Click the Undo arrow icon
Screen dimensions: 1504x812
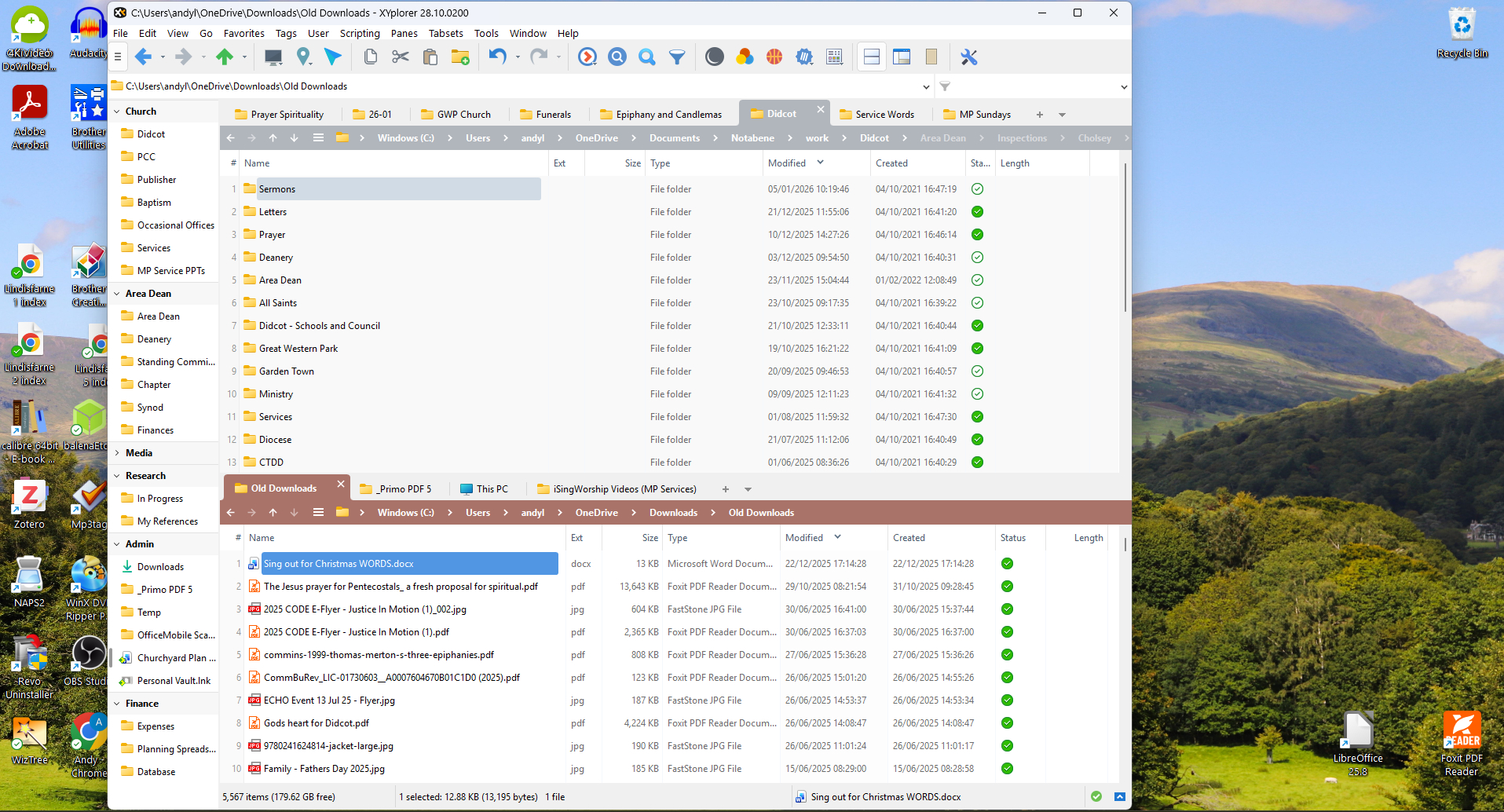(498, 57)
